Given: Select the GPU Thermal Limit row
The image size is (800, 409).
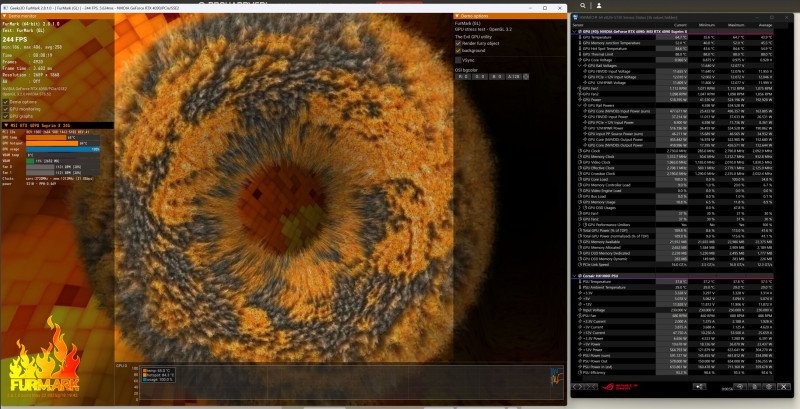Looking at the screenshot, I should click(673, 54).
